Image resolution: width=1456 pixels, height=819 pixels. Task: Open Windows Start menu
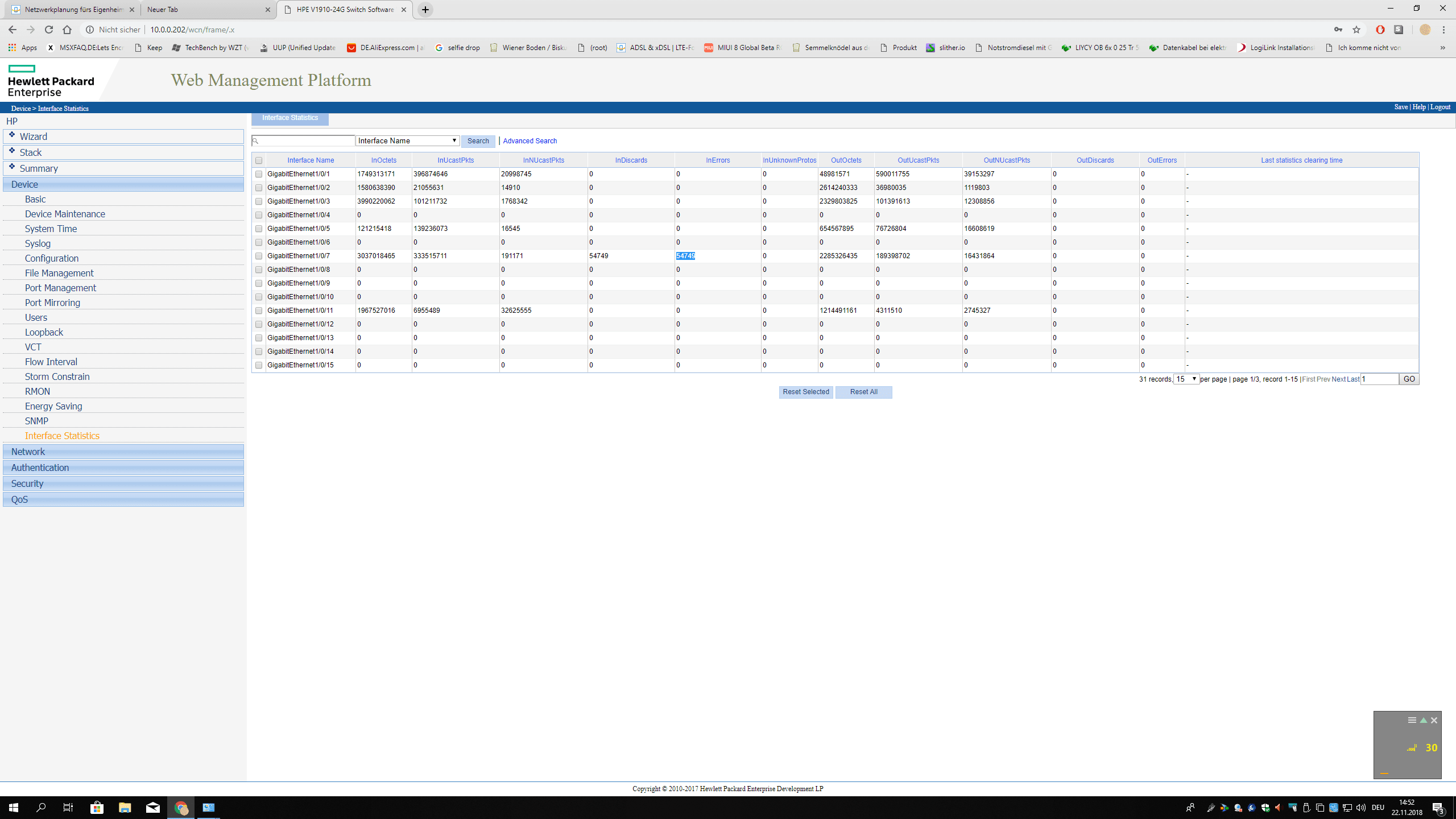14,808
